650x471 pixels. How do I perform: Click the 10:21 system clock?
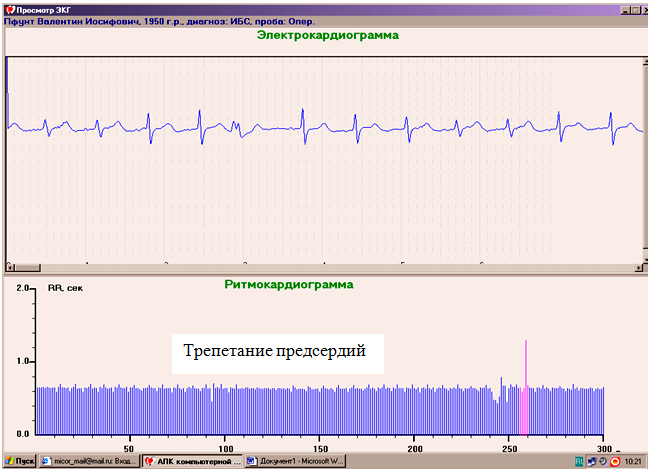[633, 461]
